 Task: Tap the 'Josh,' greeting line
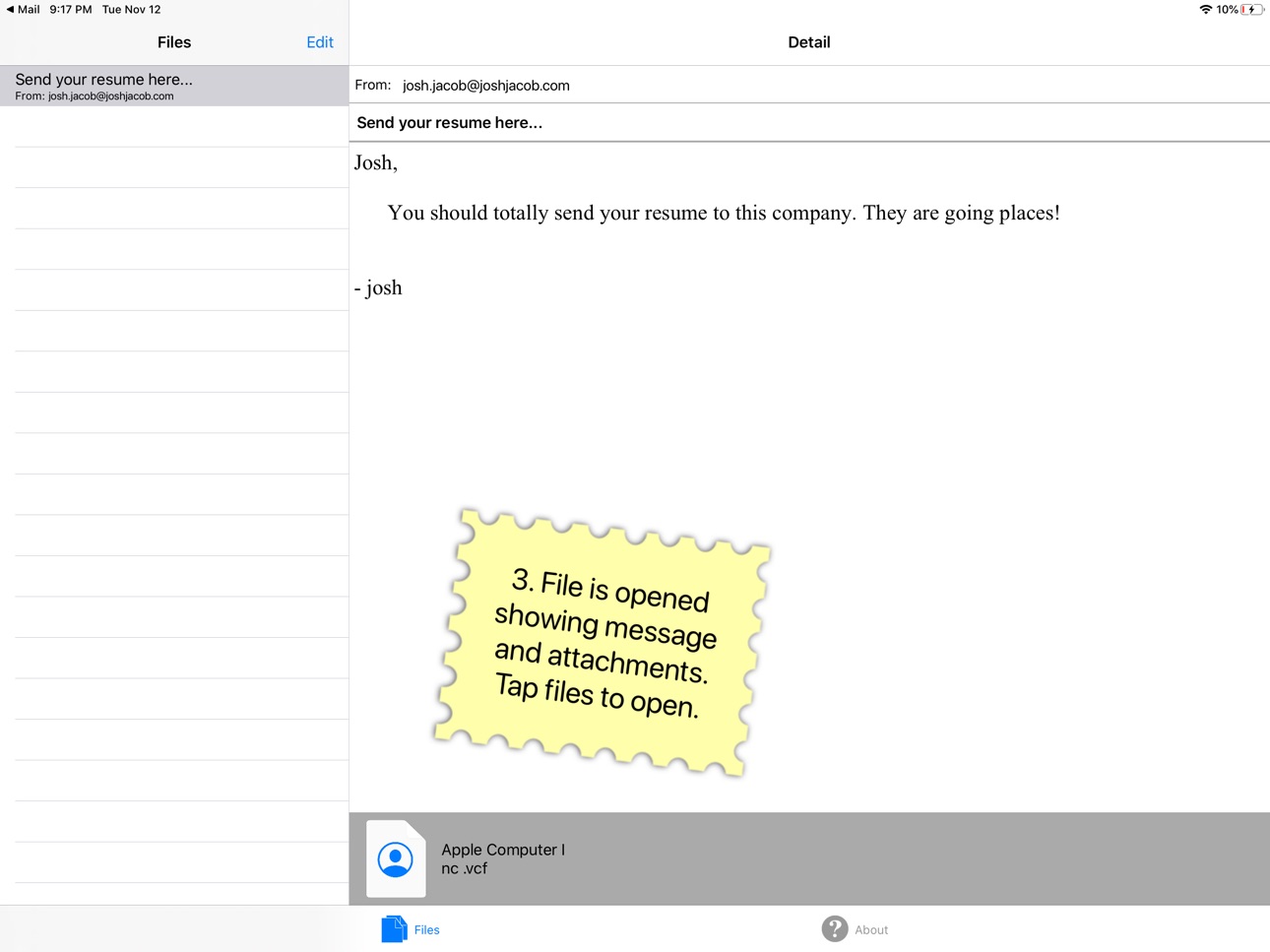tap(376, 163)
